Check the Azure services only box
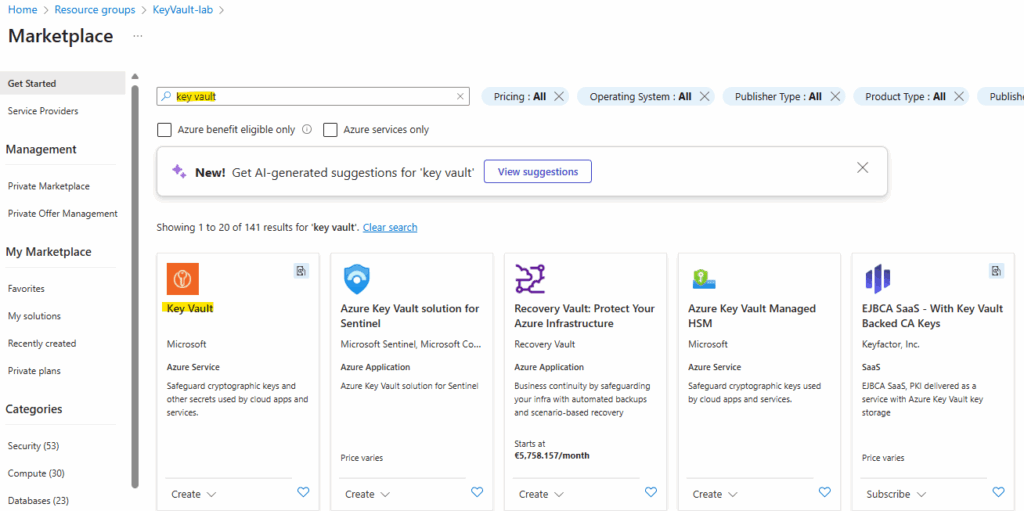 pos(330,129)
